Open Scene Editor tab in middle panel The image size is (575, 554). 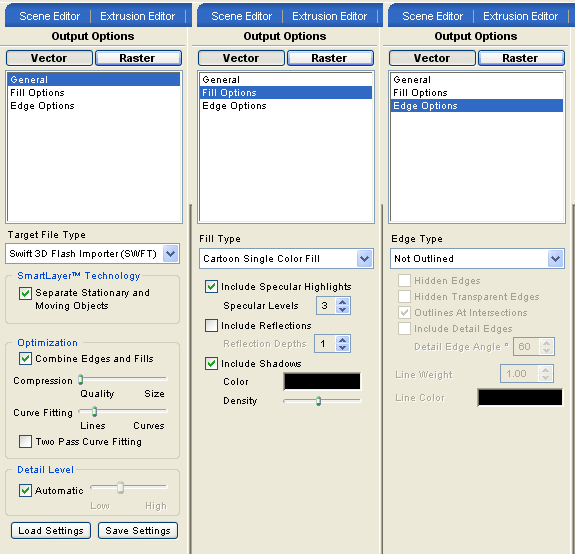pyautogui.click(x=241, y=16)
